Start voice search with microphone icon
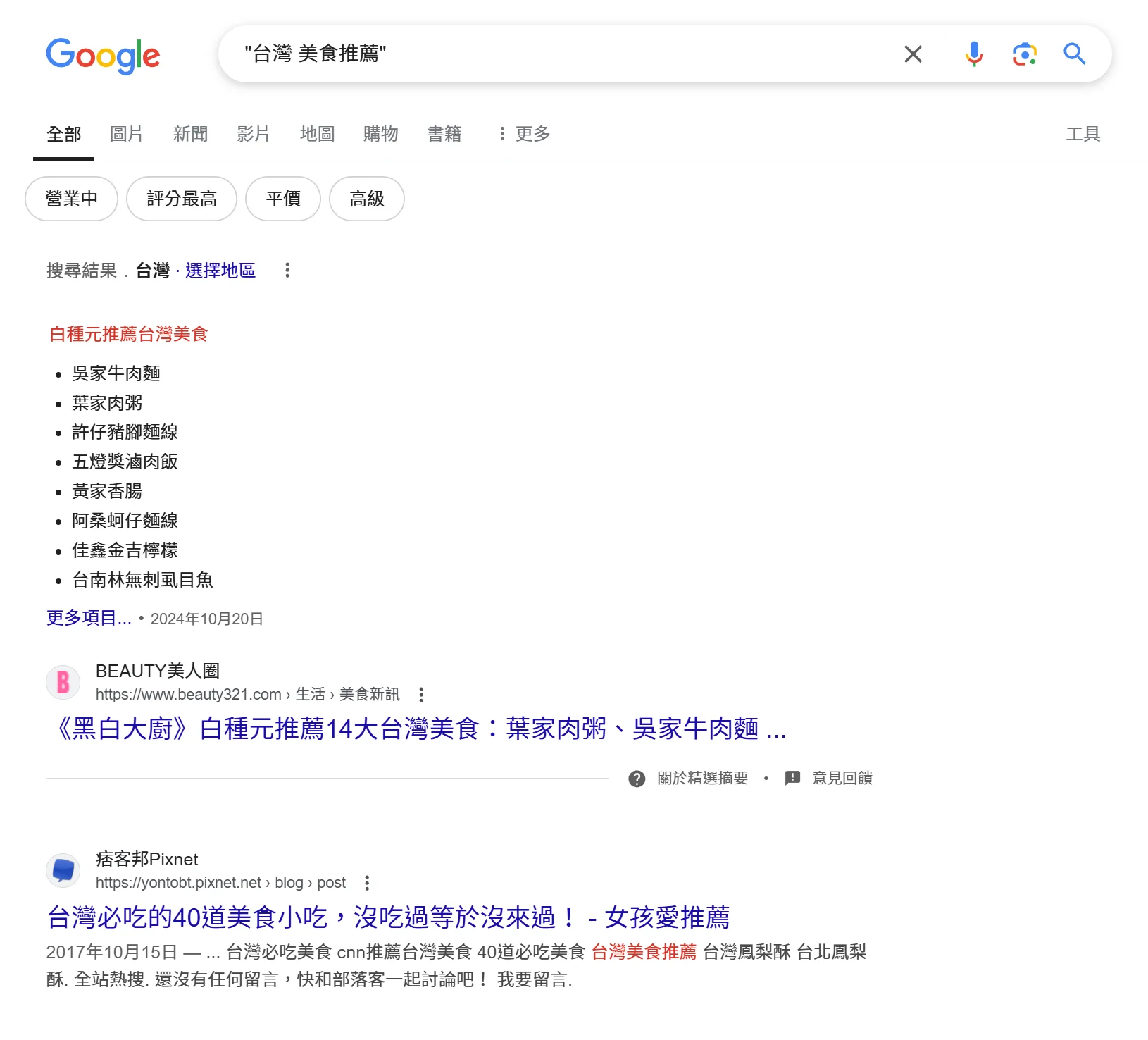This screenshot has width=1148, height=1040. tap(974, 54)
